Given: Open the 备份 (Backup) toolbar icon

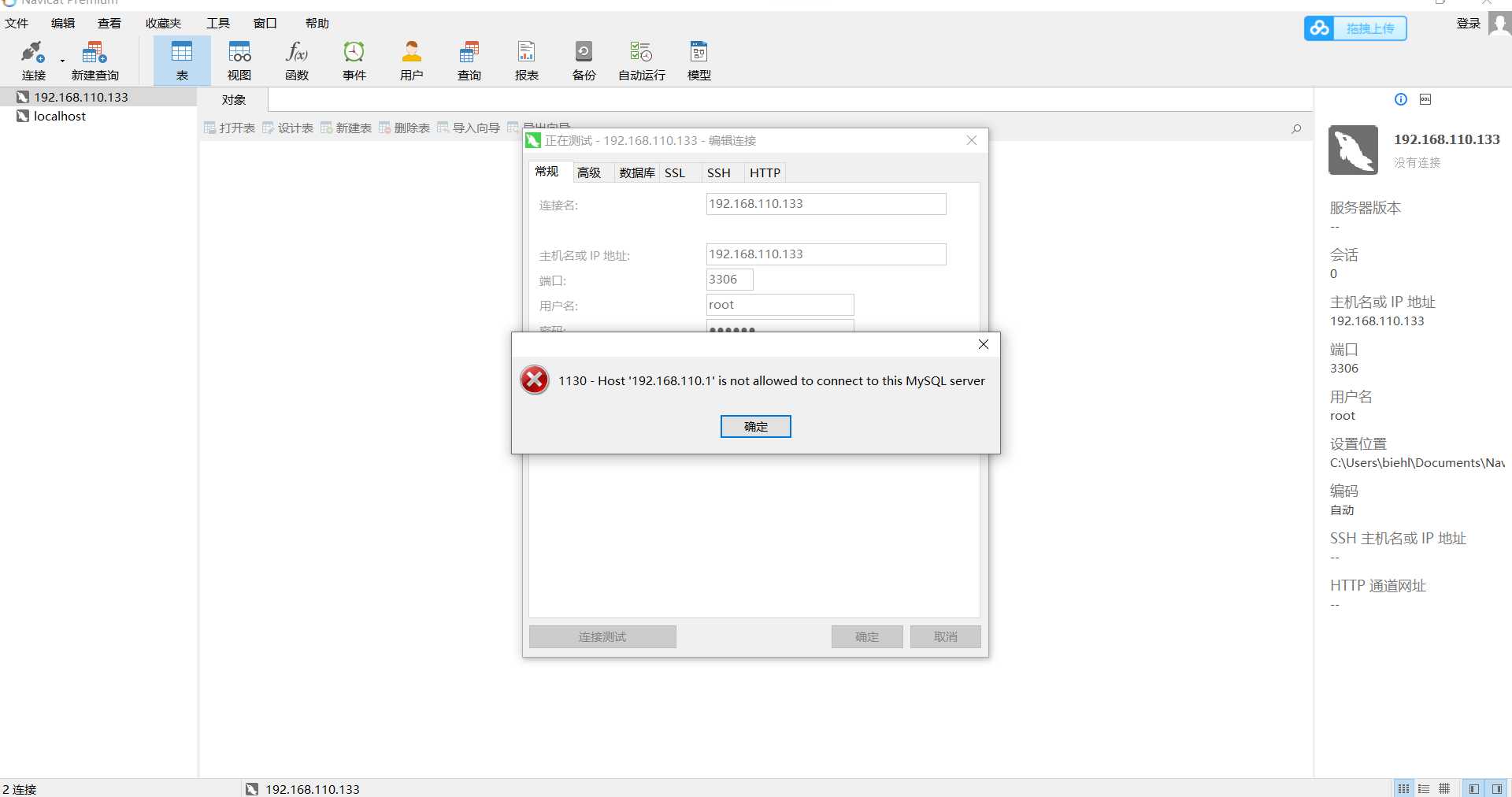Looking at the screenshot, I should point(584,61).
